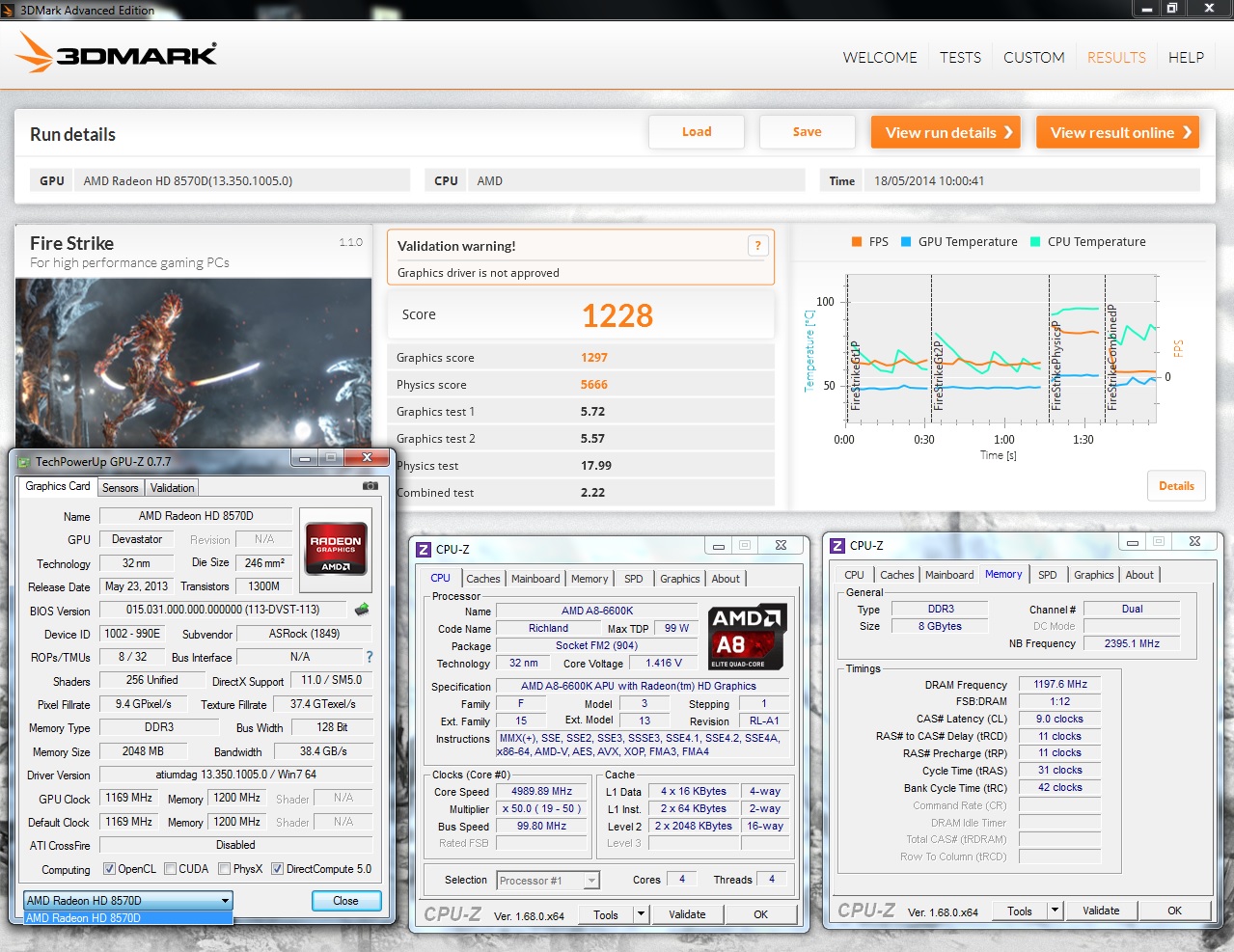Switch to the Sensors tab in GPU-Z
The width and height of the screenshot is (1234, 952).
(x=121, y=488)
